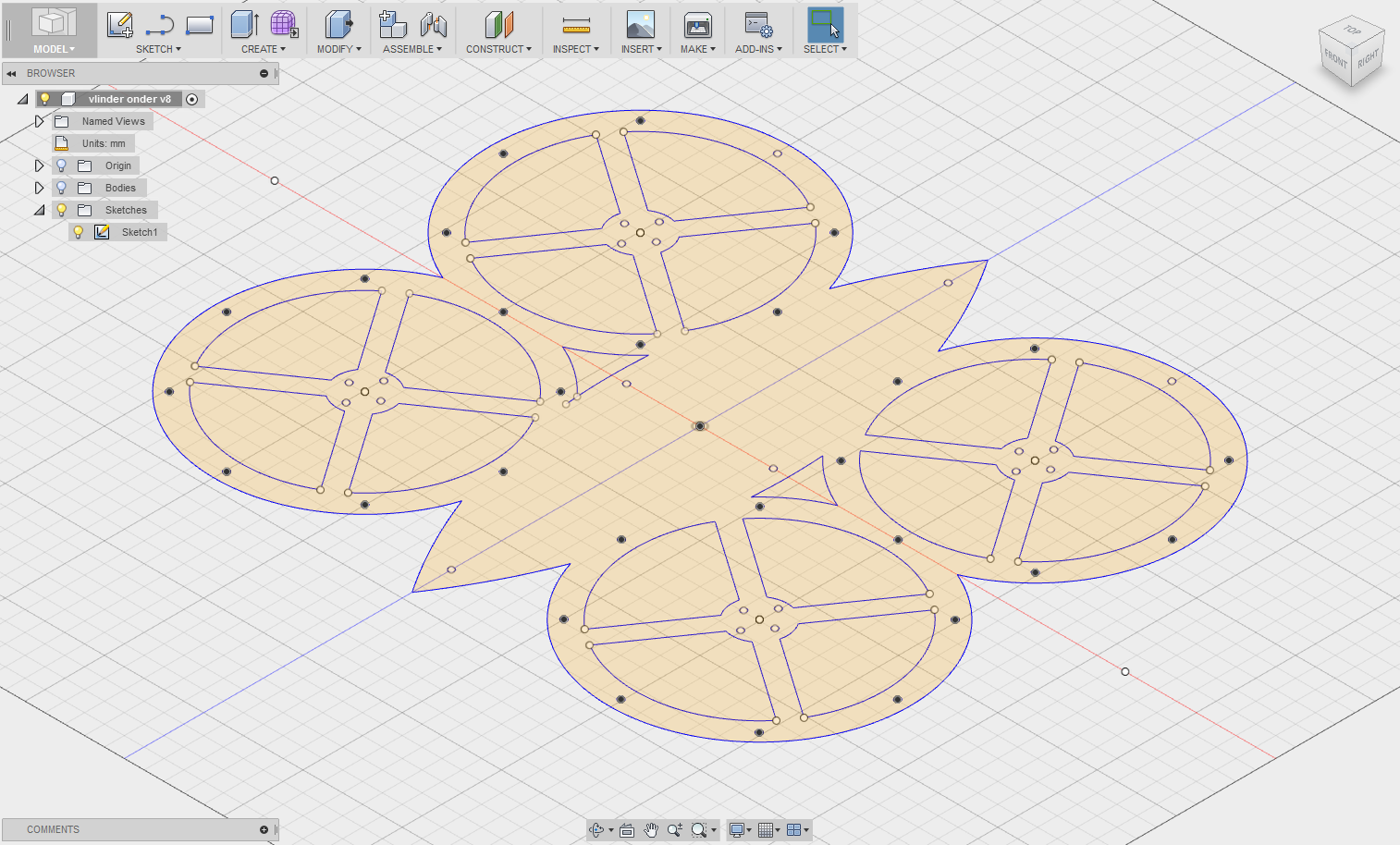Click the Extrude tool icon
1400x845 pixels.
244,25
